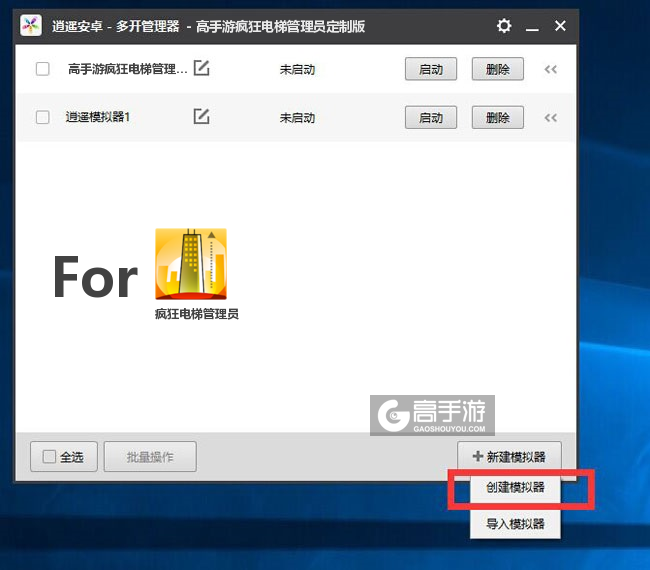The image size is (650, 570).
Task: Click the 疯狂电梯管理员 game thumbnail
Action: pyautogui.click(x=191, y=264)
